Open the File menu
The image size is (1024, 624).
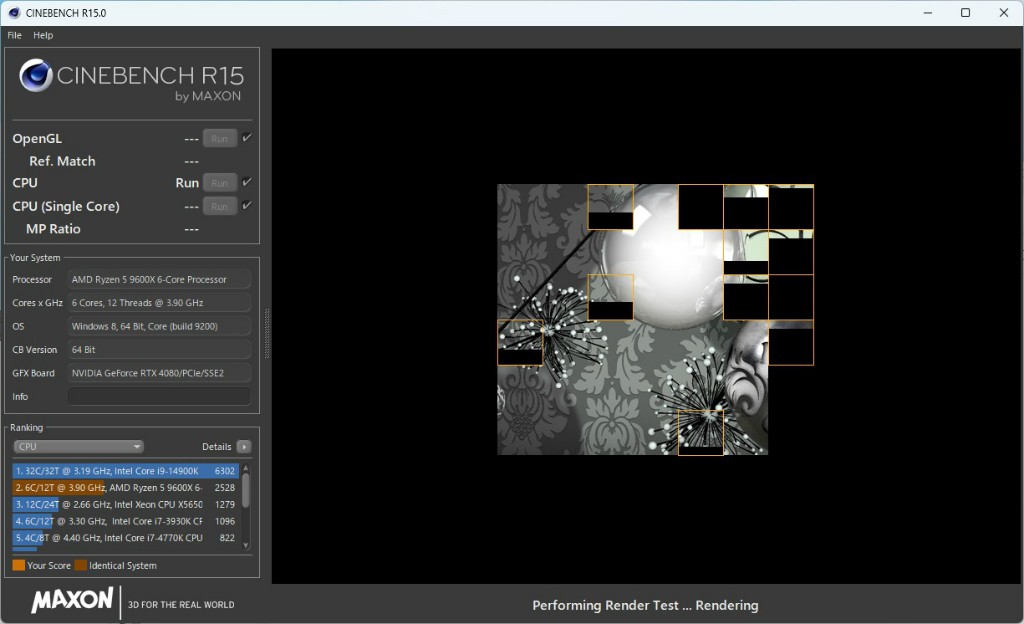click(14, 35)
